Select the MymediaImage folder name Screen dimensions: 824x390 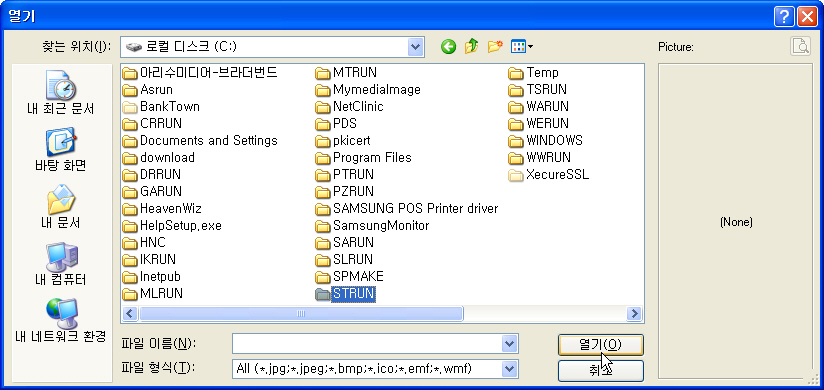pyautogui.click(x=377, y=90)
